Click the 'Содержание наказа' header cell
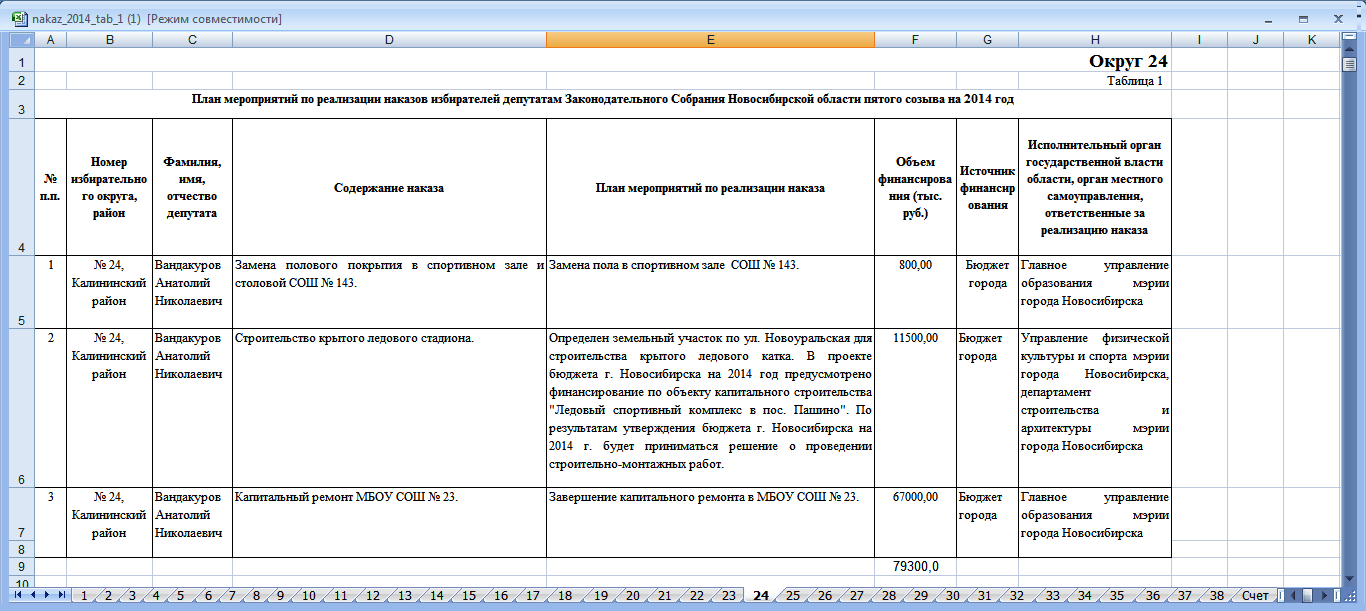Screen dimensions: 1366x611 389,188
